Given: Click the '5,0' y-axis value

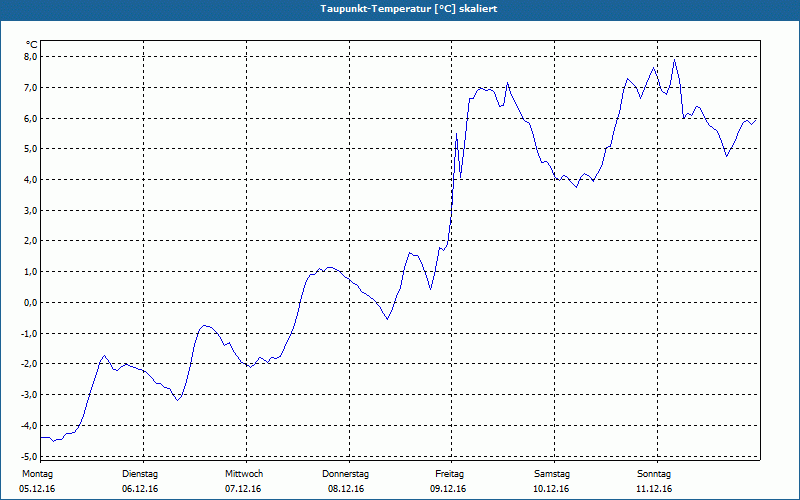Looking at the screenshot, I should click(x=31, y=149).
